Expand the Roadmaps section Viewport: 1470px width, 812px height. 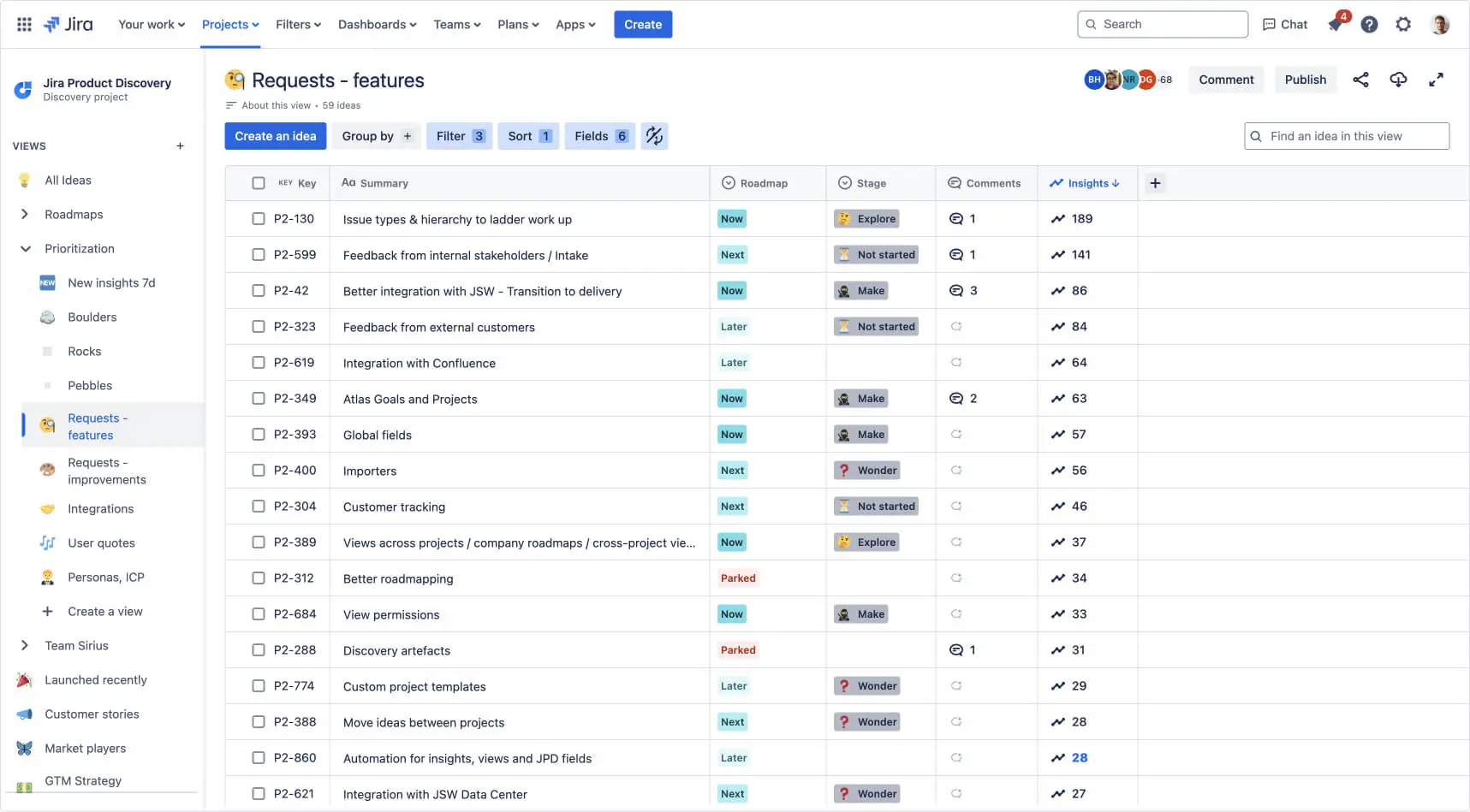(25, 215)
